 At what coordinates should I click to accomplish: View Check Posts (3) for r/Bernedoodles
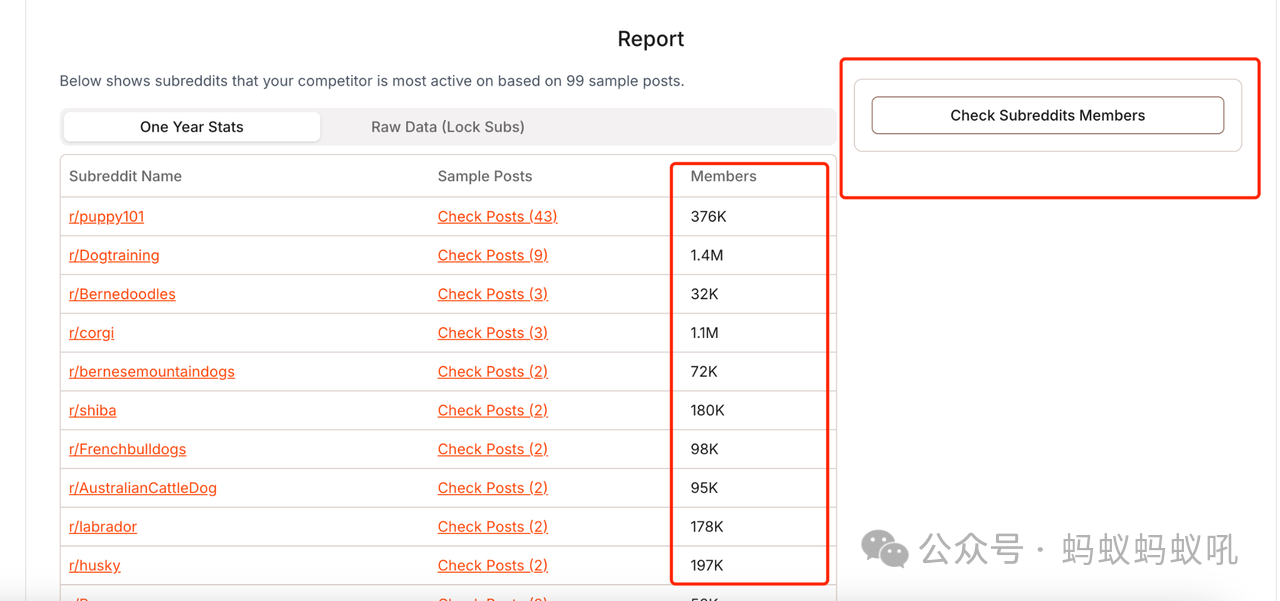493,295
